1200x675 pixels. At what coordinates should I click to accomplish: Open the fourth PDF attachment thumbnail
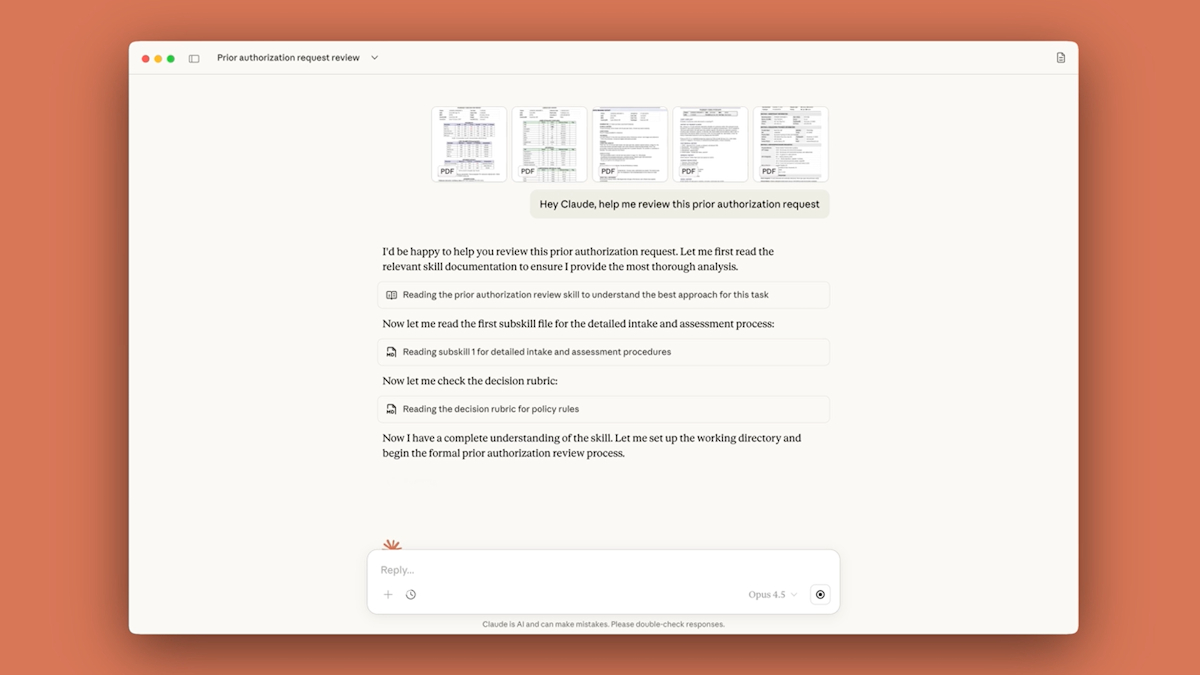pyautogui.click(x=710, y=144)
